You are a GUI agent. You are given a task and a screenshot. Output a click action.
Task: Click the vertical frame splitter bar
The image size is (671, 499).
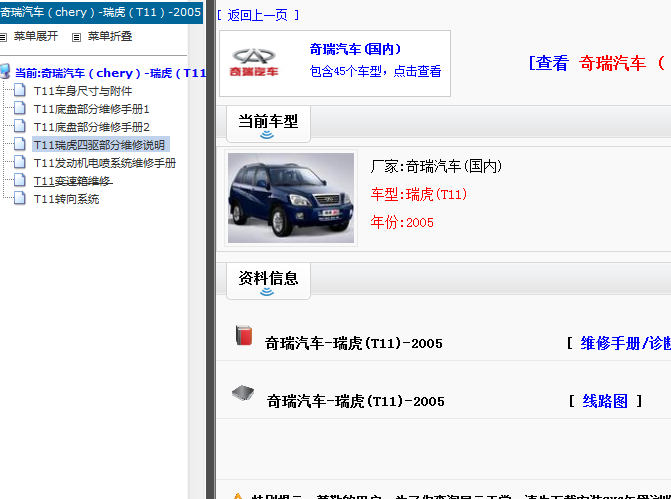[x=211, y=250]
